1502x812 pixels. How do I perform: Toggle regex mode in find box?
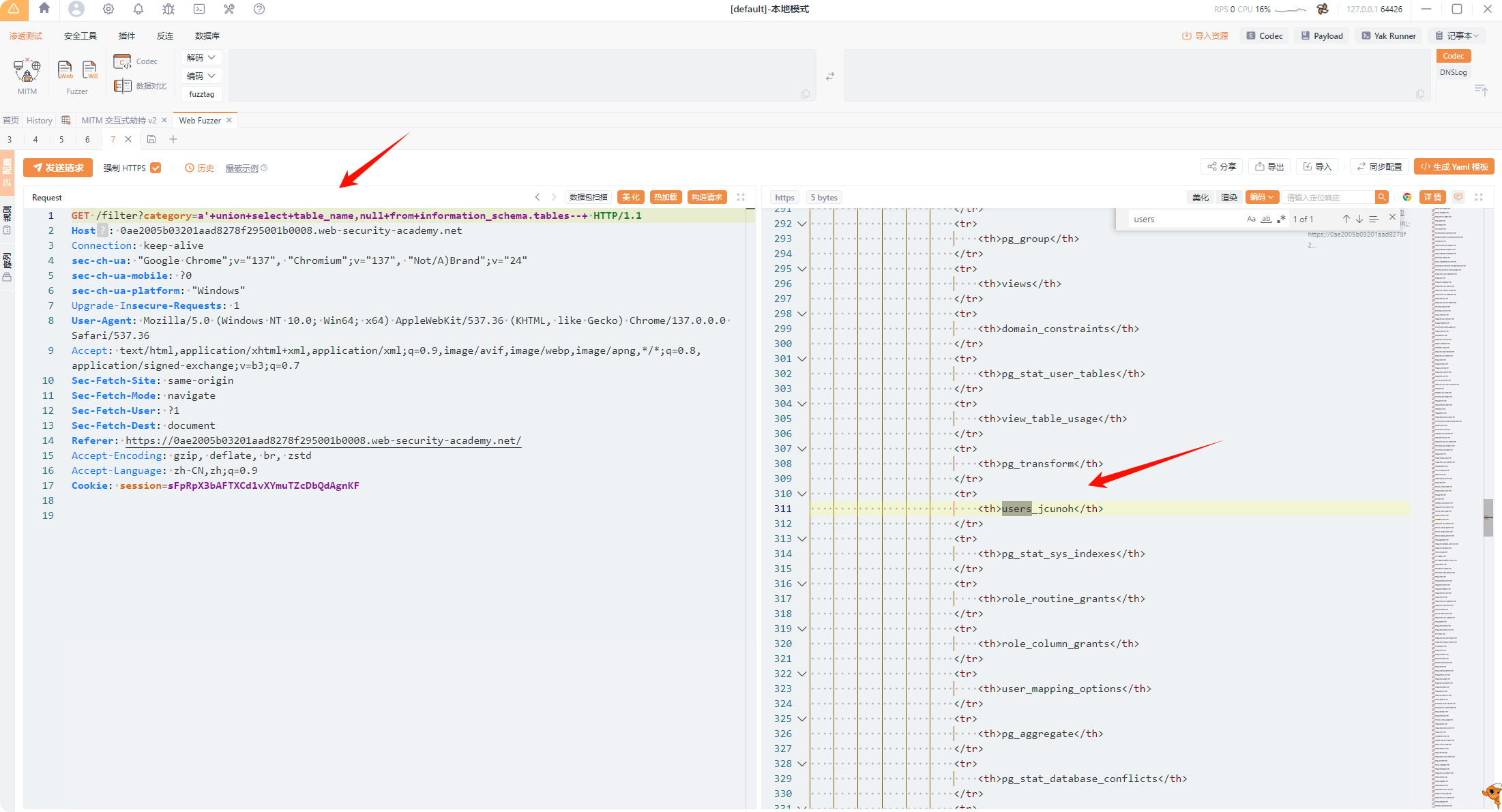click(x=1281, y=219)
